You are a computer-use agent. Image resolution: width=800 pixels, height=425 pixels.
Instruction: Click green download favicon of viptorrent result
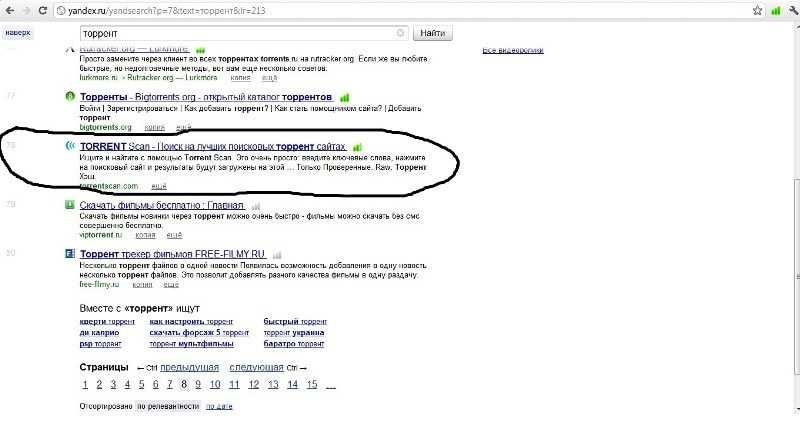click(69, 205)
